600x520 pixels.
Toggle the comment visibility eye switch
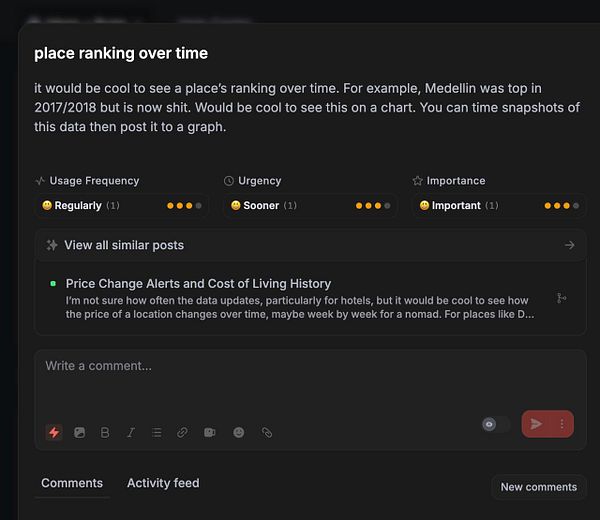496,424
